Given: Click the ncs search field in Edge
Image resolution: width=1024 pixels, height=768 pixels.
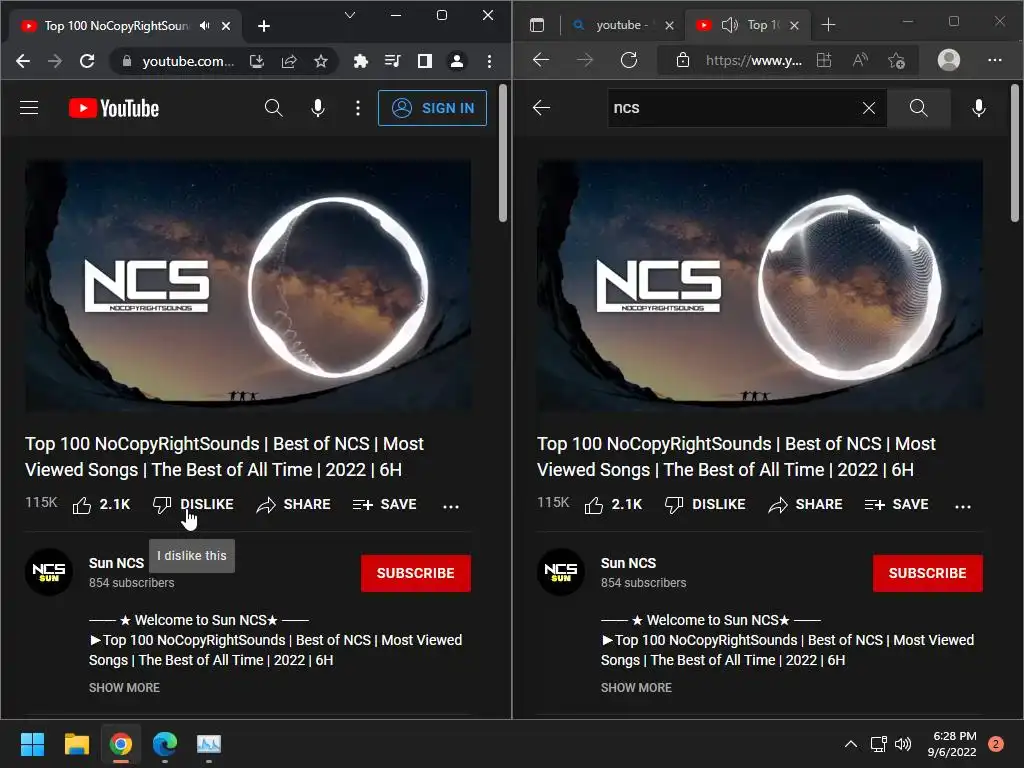Looking at the screenshot, I should coord(732,108).
